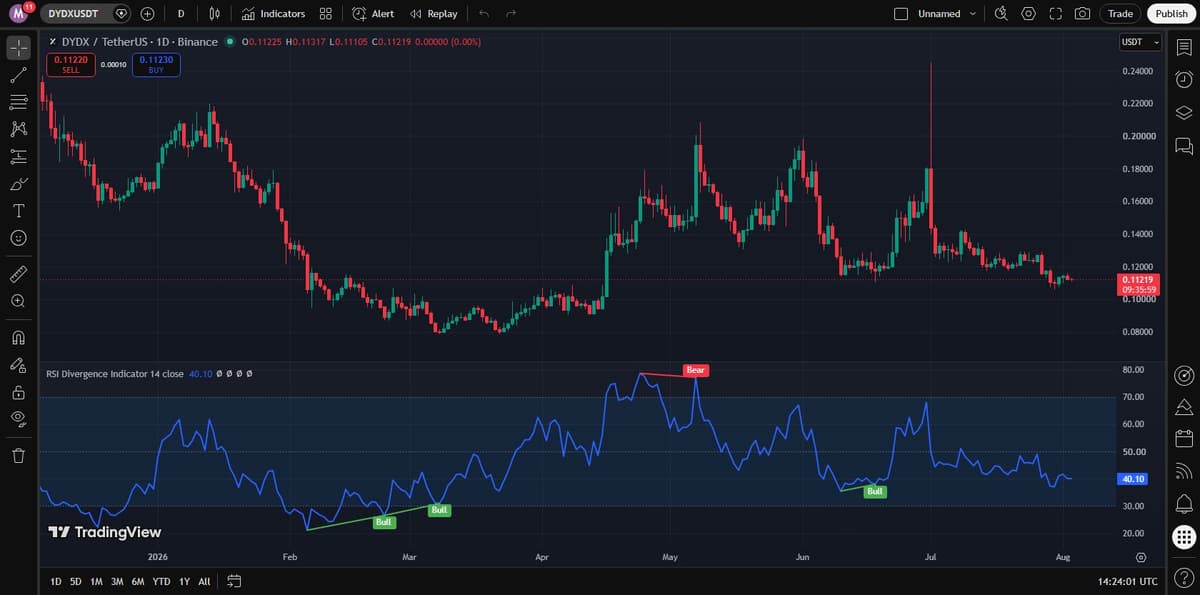This screenshot has width=1200, height=595.
Task: Open the forecasting and measurement tools
Action: 18,156
